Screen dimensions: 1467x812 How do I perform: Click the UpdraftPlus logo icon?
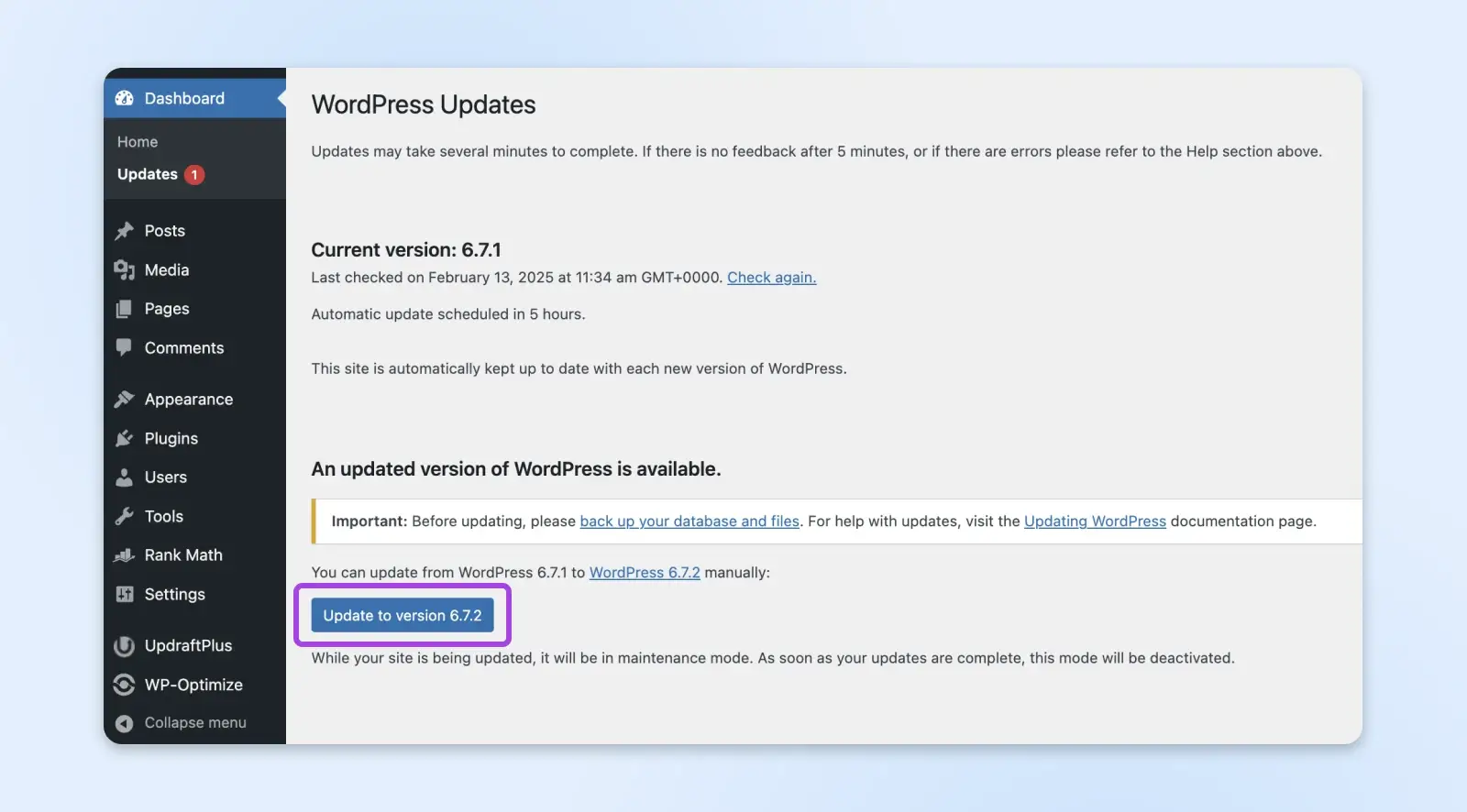[125, 646]
